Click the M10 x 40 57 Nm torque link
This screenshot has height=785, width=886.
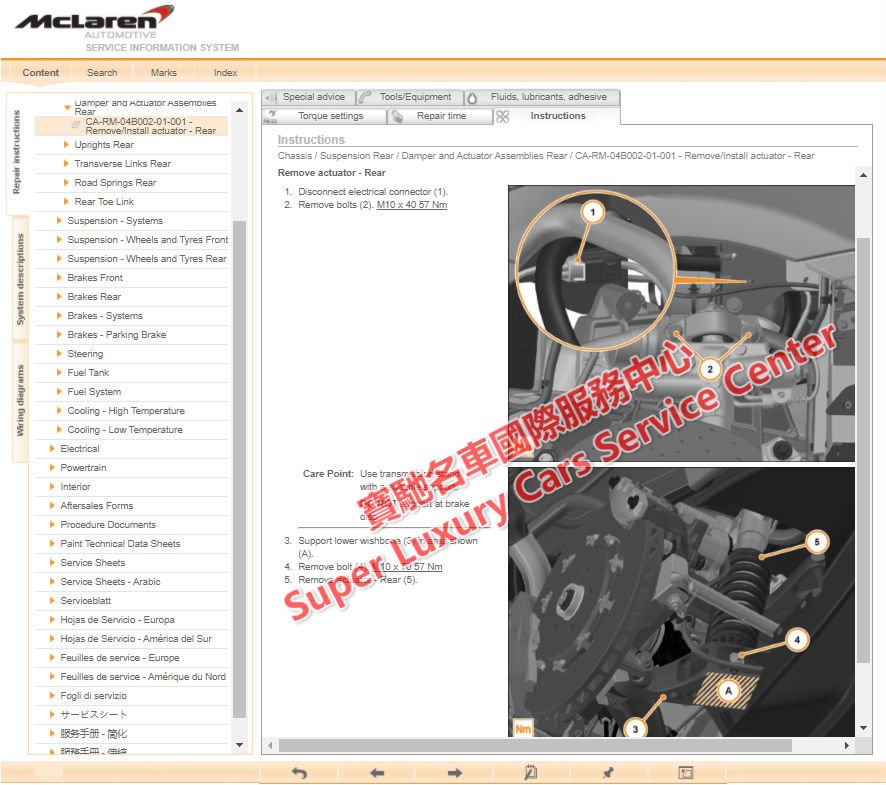pos(412,205)
